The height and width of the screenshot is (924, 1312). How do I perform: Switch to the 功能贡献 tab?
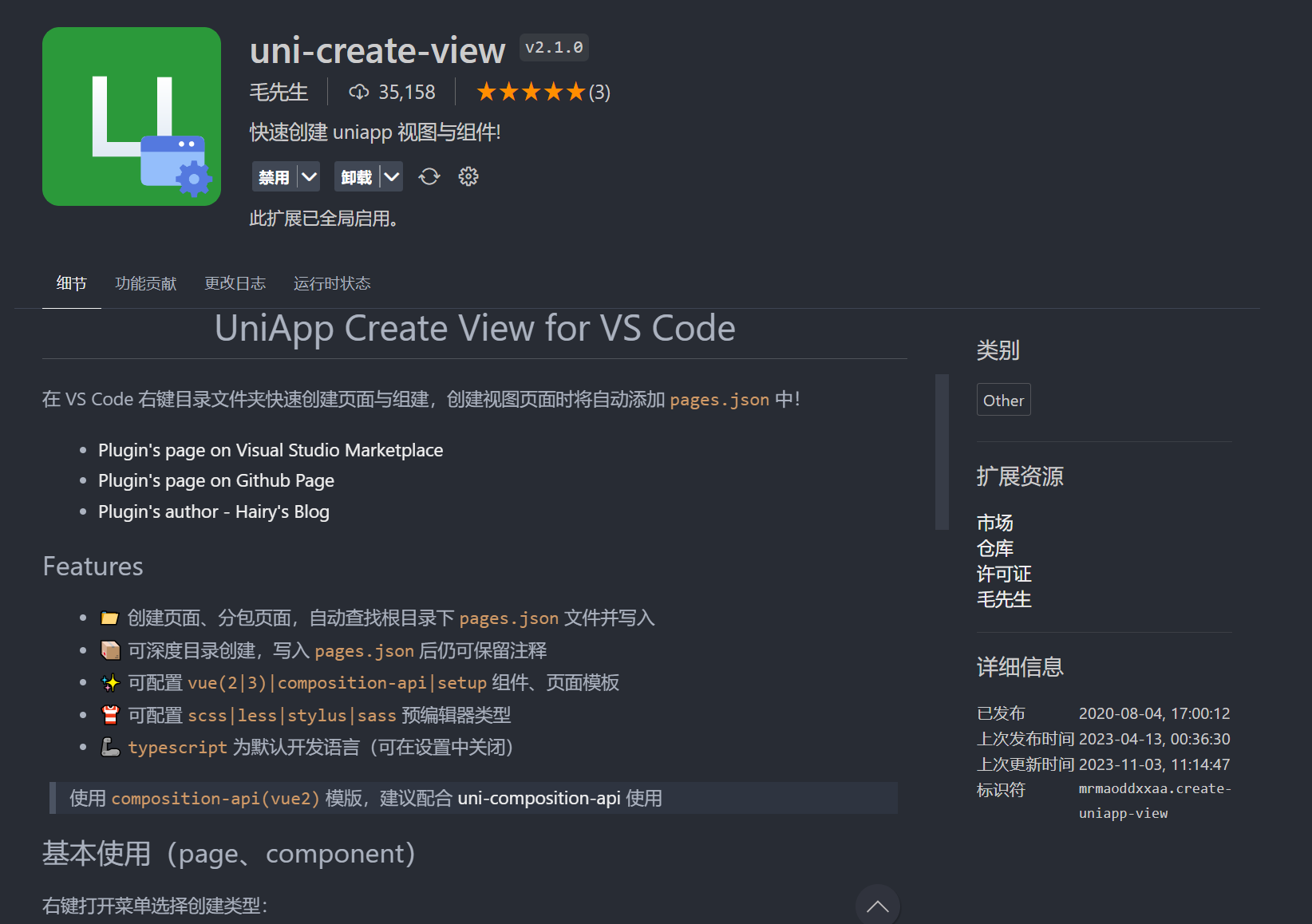pyautogui.click(x=146, y=283)
